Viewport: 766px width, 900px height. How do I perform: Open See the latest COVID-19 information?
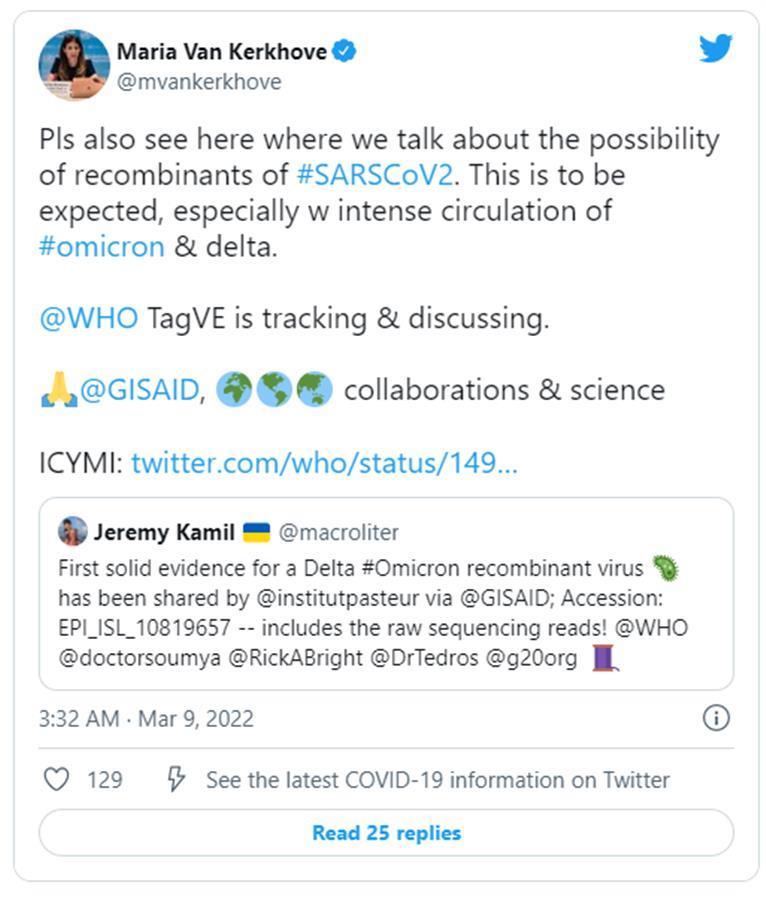[x=437, y=780]
